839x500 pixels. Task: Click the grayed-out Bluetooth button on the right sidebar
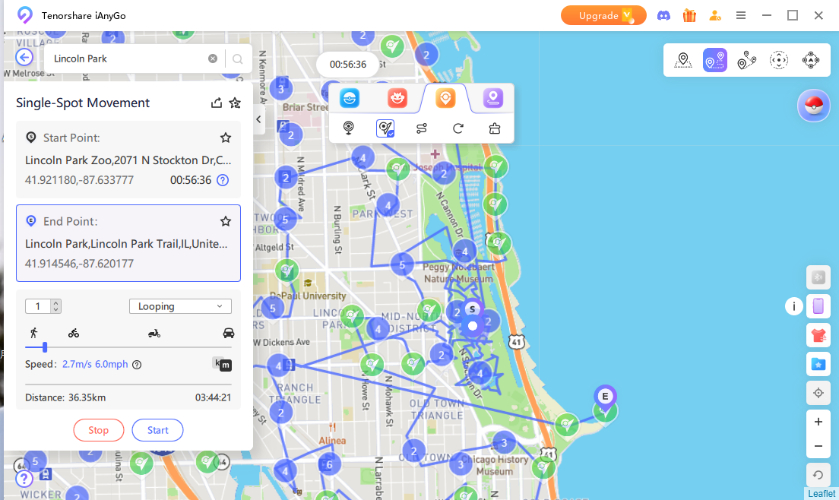pos(818,277)
